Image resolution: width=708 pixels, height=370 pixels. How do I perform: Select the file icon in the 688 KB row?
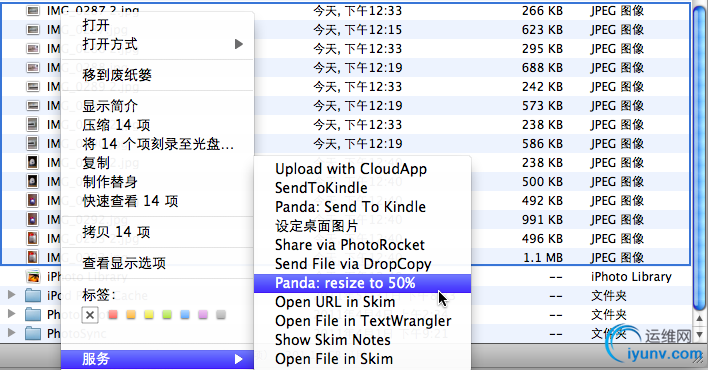pyautogui.click(x=33, y=67)
